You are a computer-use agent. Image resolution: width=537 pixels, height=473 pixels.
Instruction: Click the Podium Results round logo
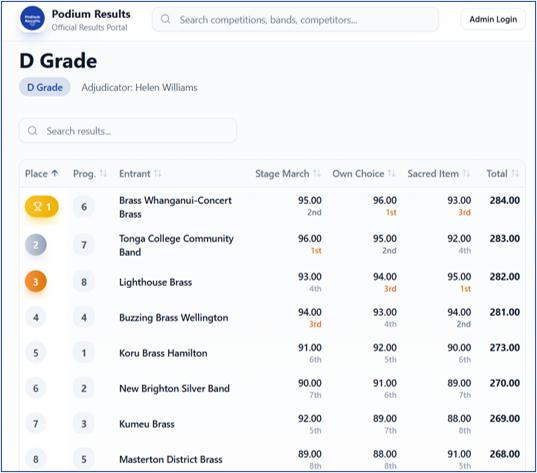32,18
